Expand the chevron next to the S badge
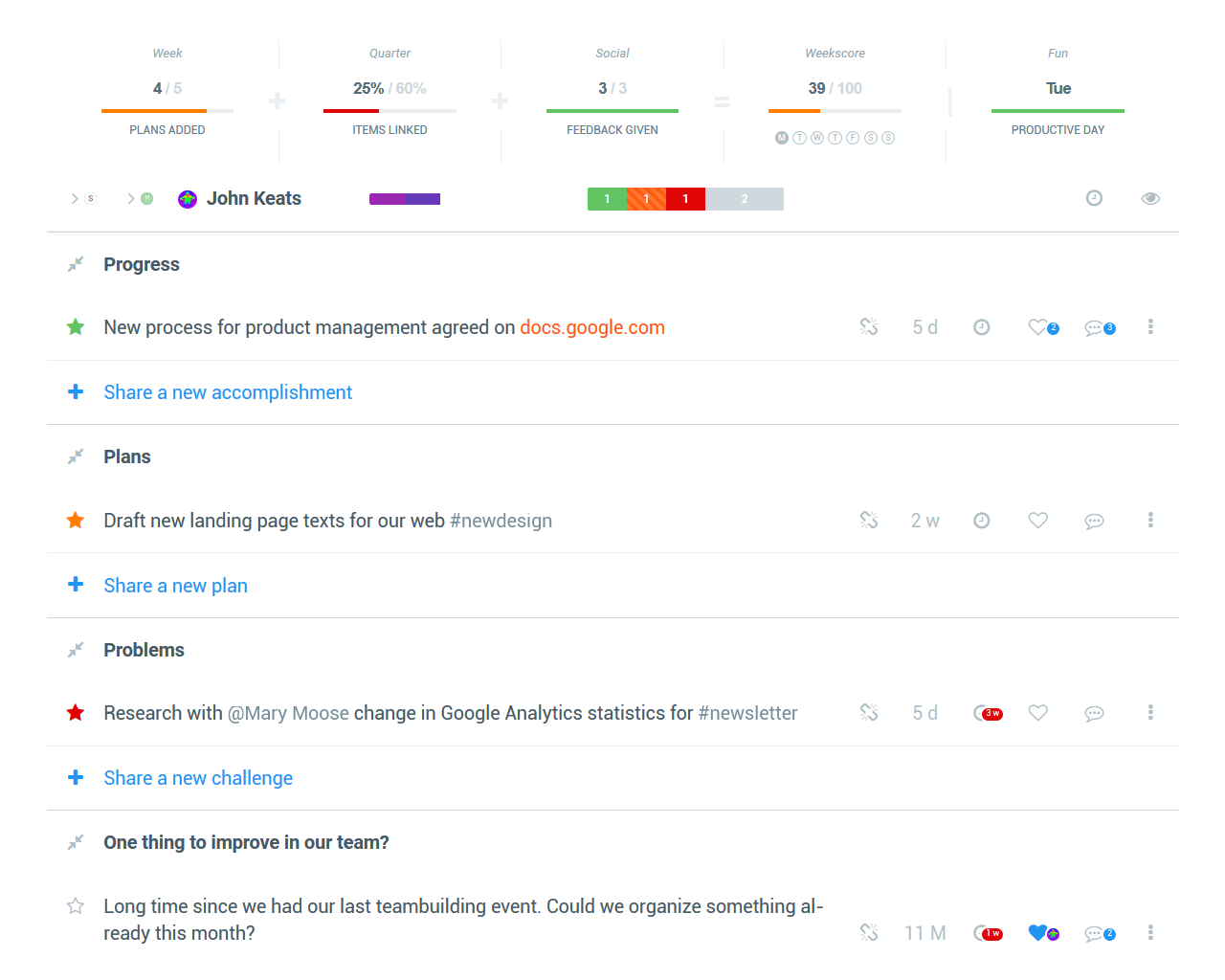 pos(75,199)
